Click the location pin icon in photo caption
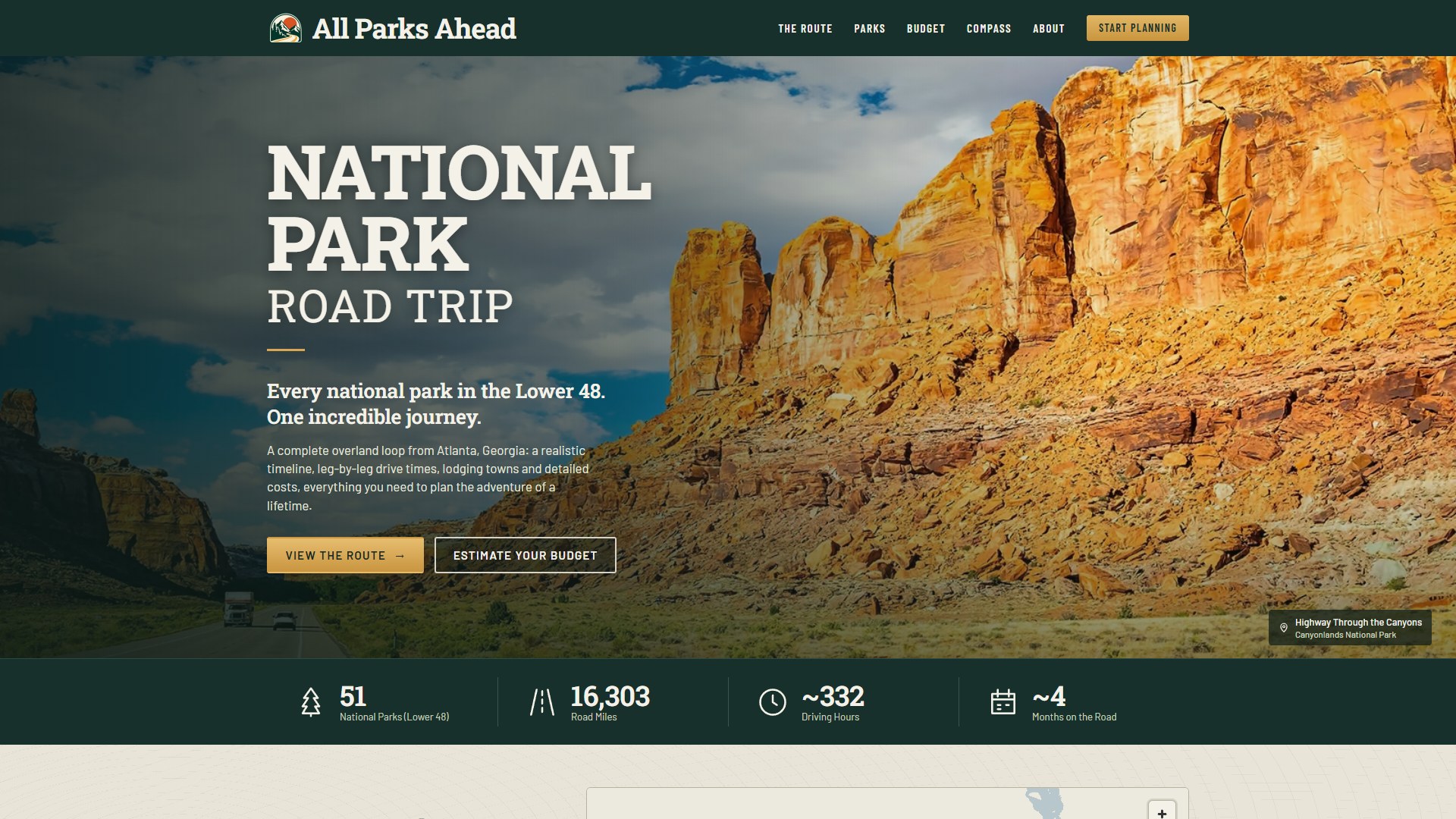1456x819 pixels. (1283, 628)
